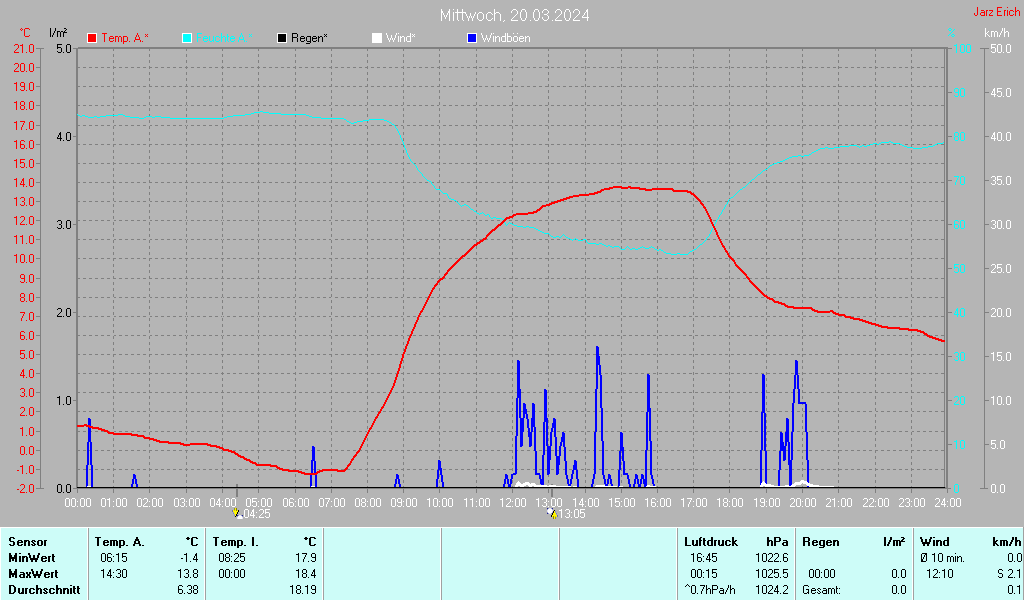Click the Durchschnitt row label

click(x=42, y=590)
